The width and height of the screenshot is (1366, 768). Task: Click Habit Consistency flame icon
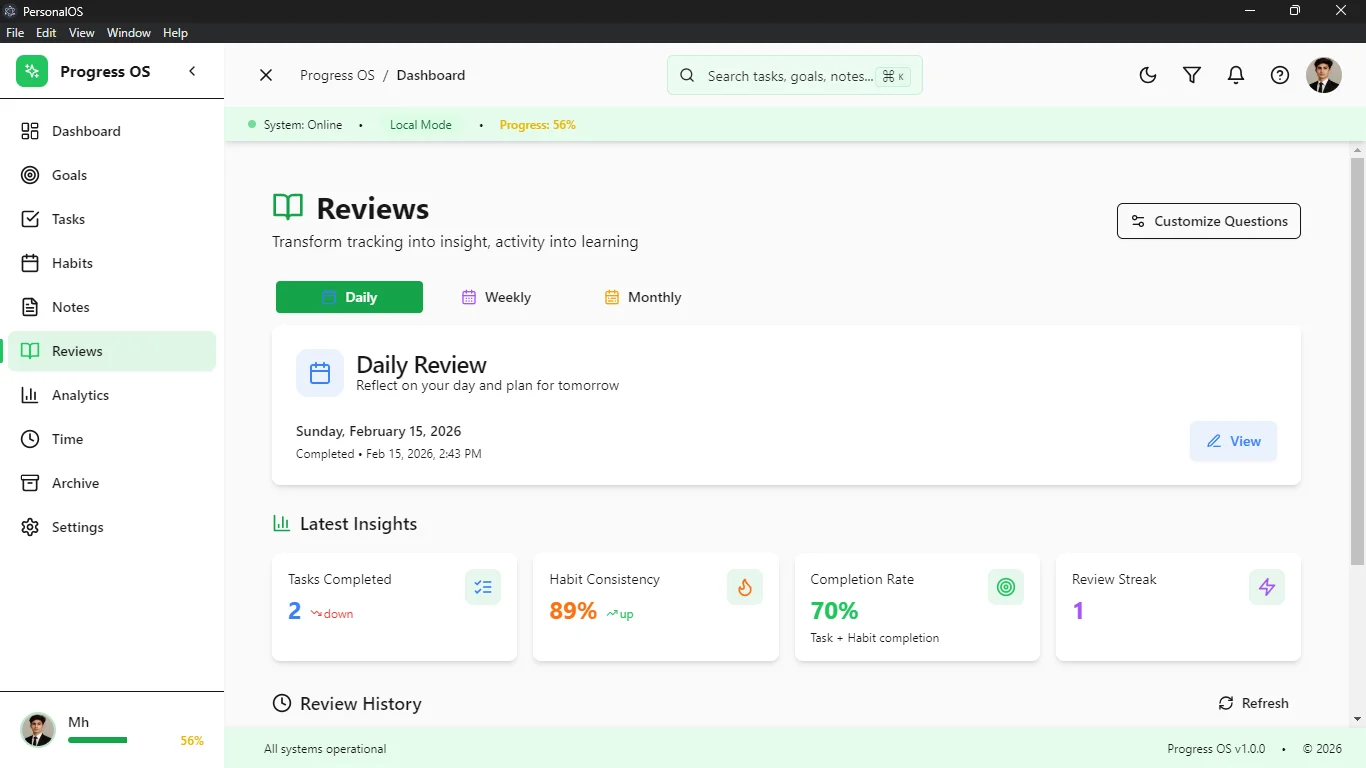(745, 587)
